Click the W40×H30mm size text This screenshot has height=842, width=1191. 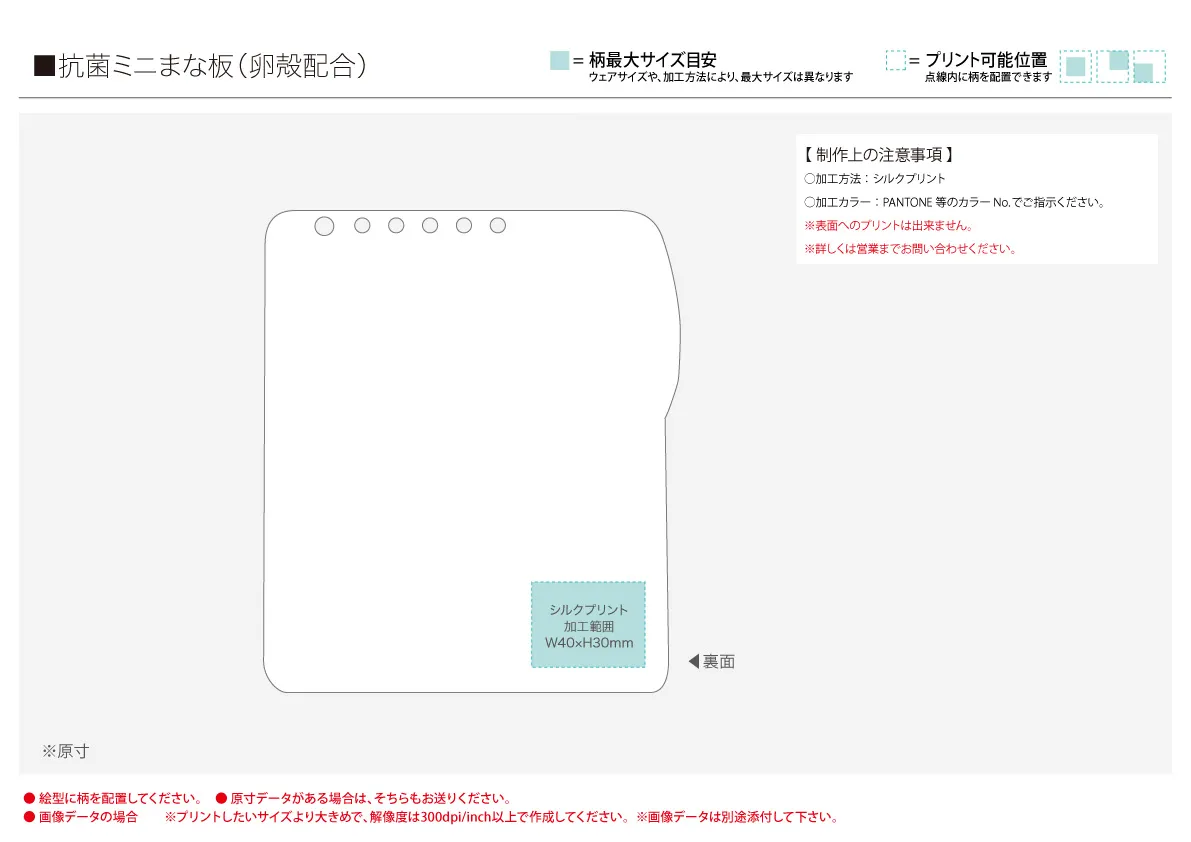pyautogui.click(x=589, y=643)
